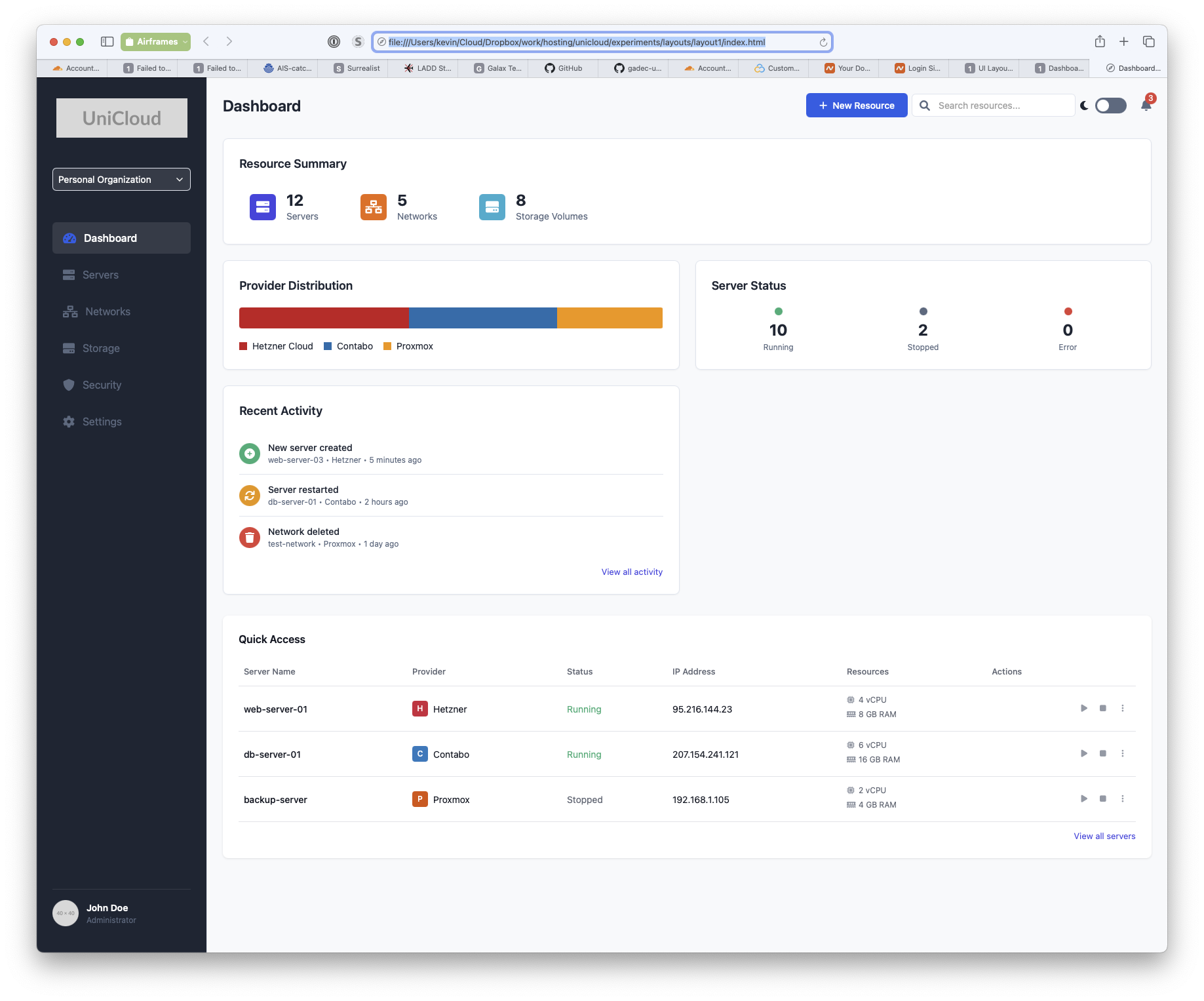Open more options for web-server-01 row
1204x1001 pixels.
[1123, 708]
